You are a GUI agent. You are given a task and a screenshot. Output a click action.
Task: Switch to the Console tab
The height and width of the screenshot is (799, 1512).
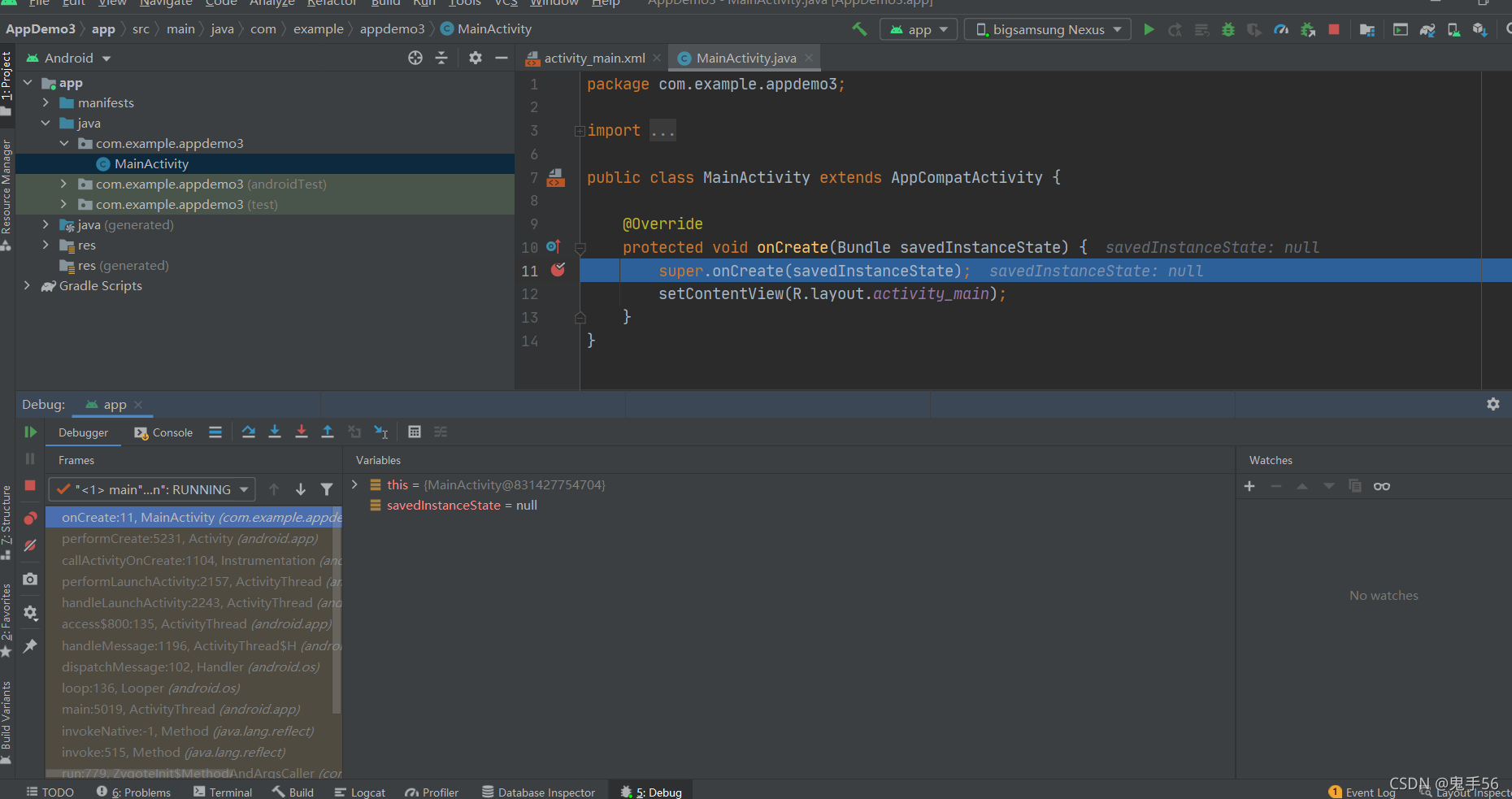pyautogui.click(x=164, y=432)
